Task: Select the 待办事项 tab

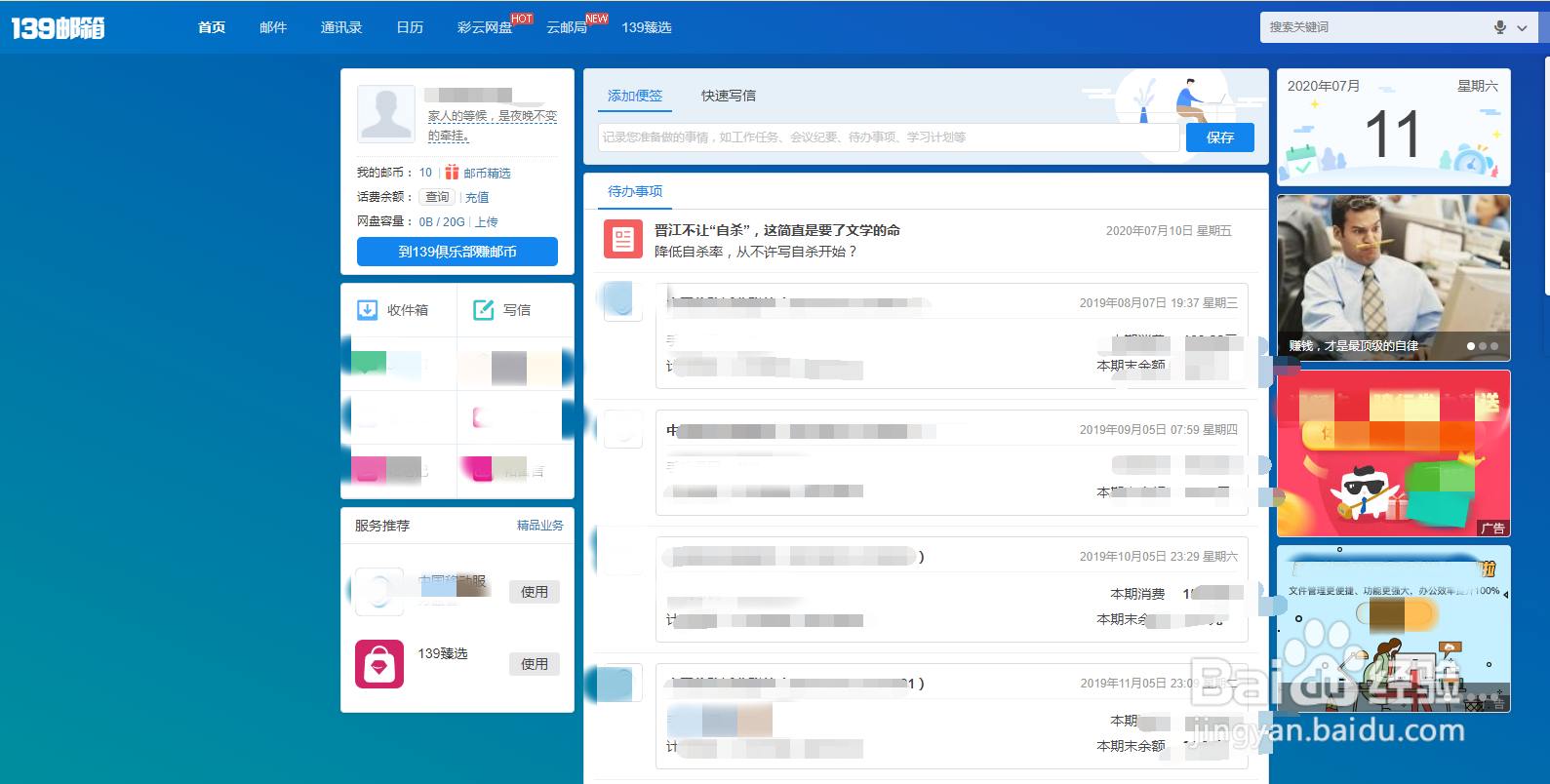Action: click(635, 191)
